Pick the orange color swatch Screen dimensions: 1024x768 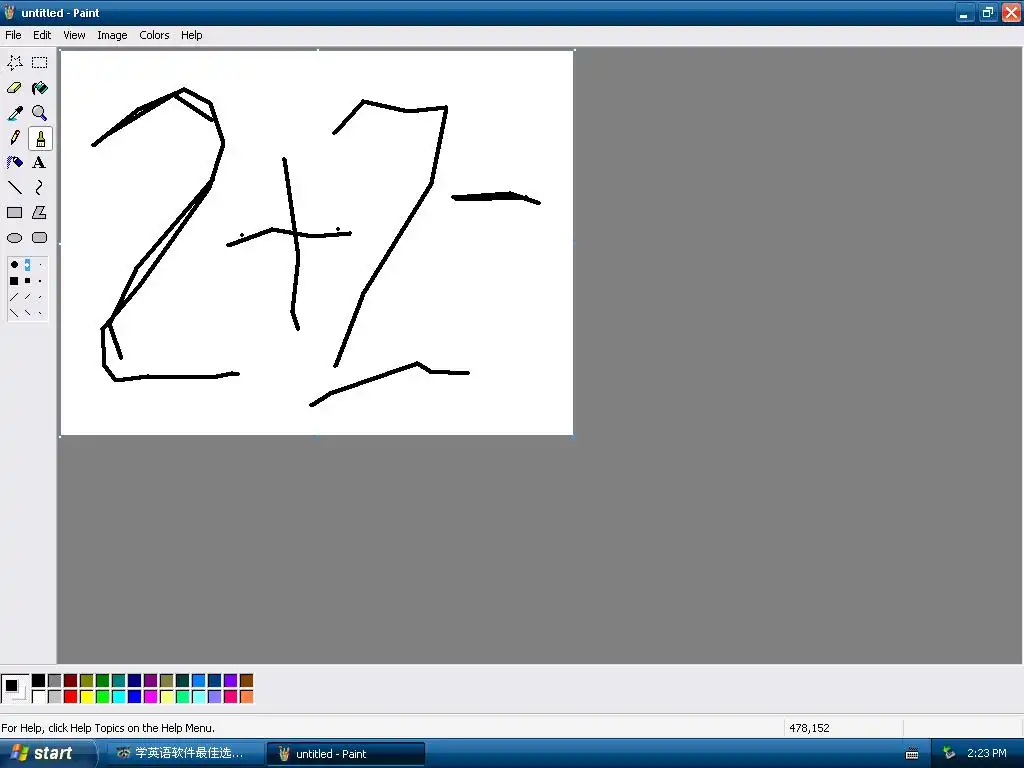(246, 697)
